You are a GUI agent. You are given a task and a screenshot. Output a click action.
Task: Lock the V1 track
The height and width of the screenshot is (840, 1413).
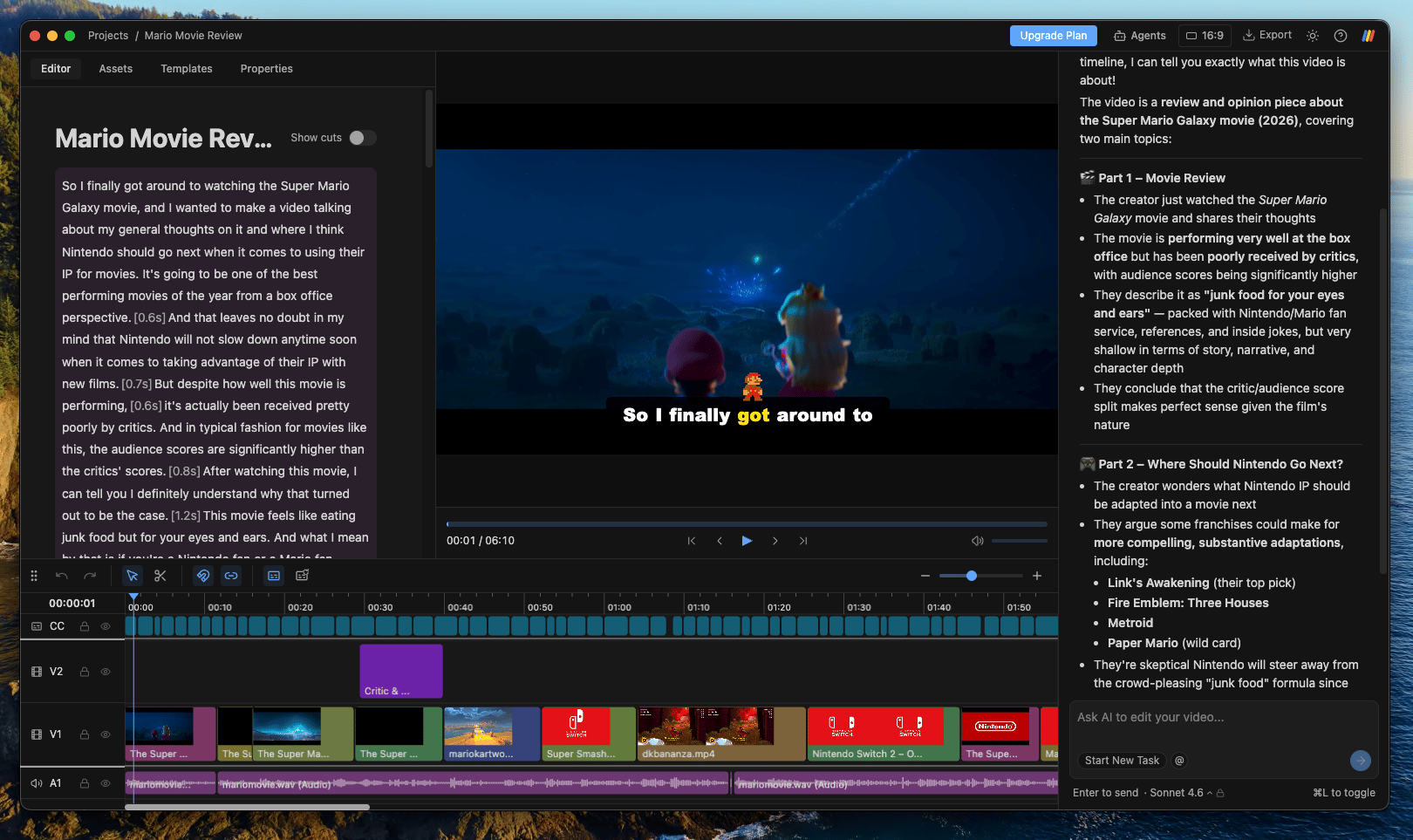(x=85, y=734)
